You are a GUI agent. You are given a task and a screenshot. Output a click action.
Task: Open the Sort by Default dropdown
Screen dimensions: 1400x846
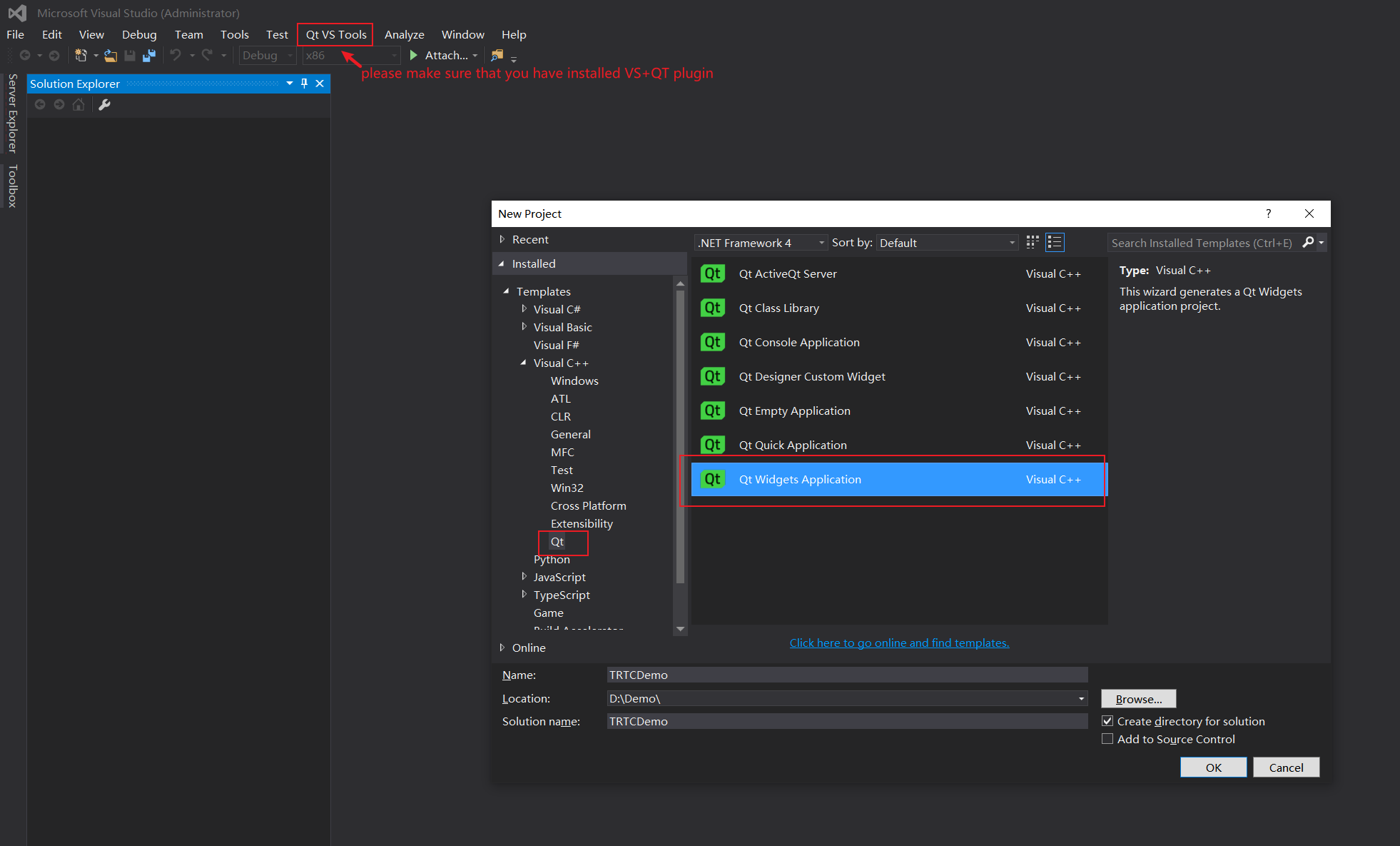pos(947,243)
